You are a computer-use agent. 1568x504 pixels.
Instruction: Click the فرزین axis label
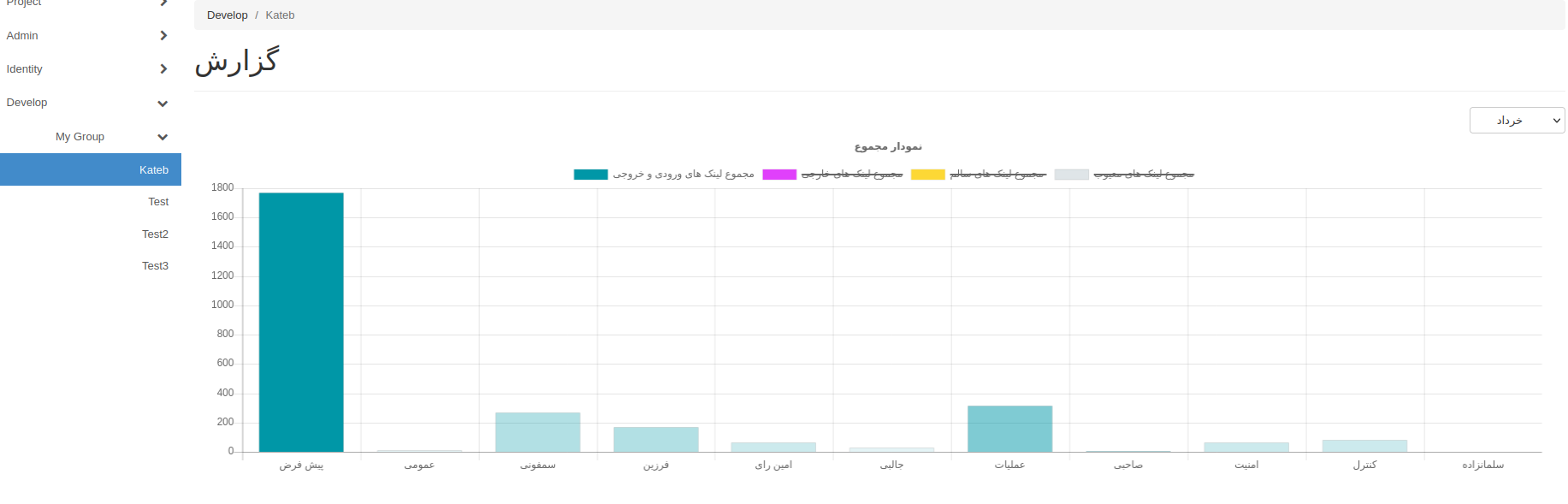coord(656,465)
